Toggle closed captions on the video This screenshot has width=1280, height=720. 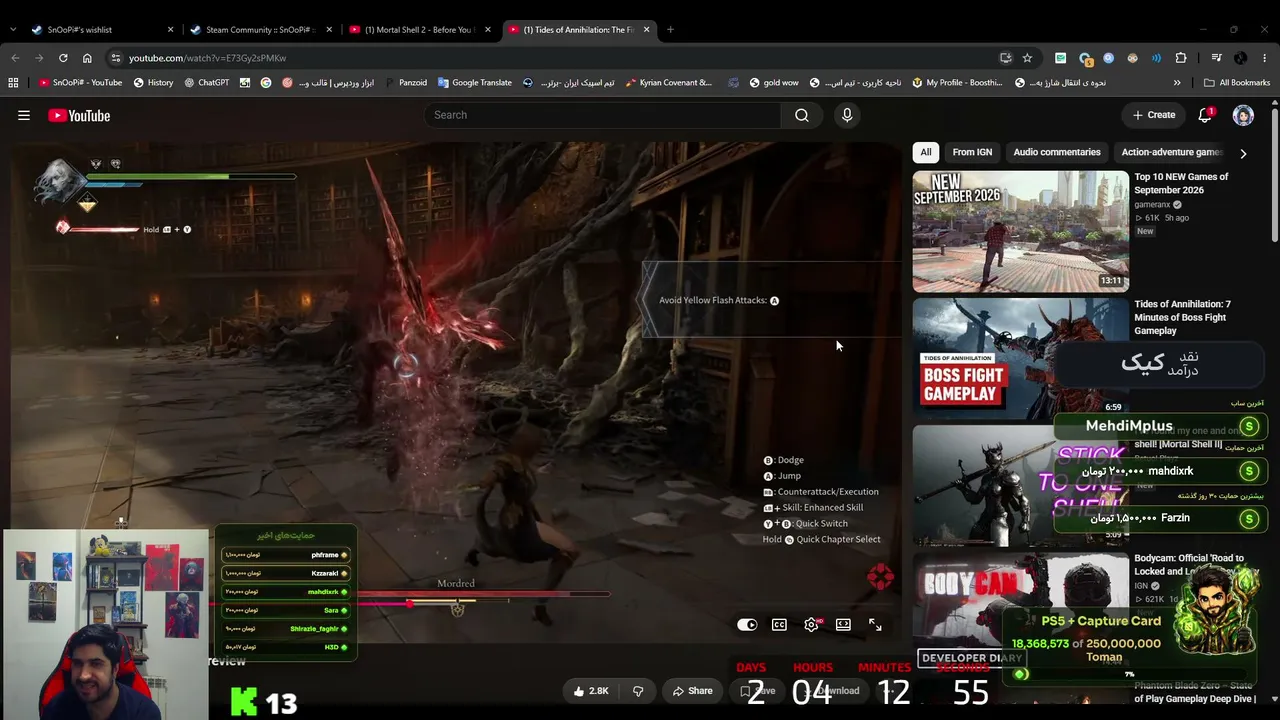[779, 624]
